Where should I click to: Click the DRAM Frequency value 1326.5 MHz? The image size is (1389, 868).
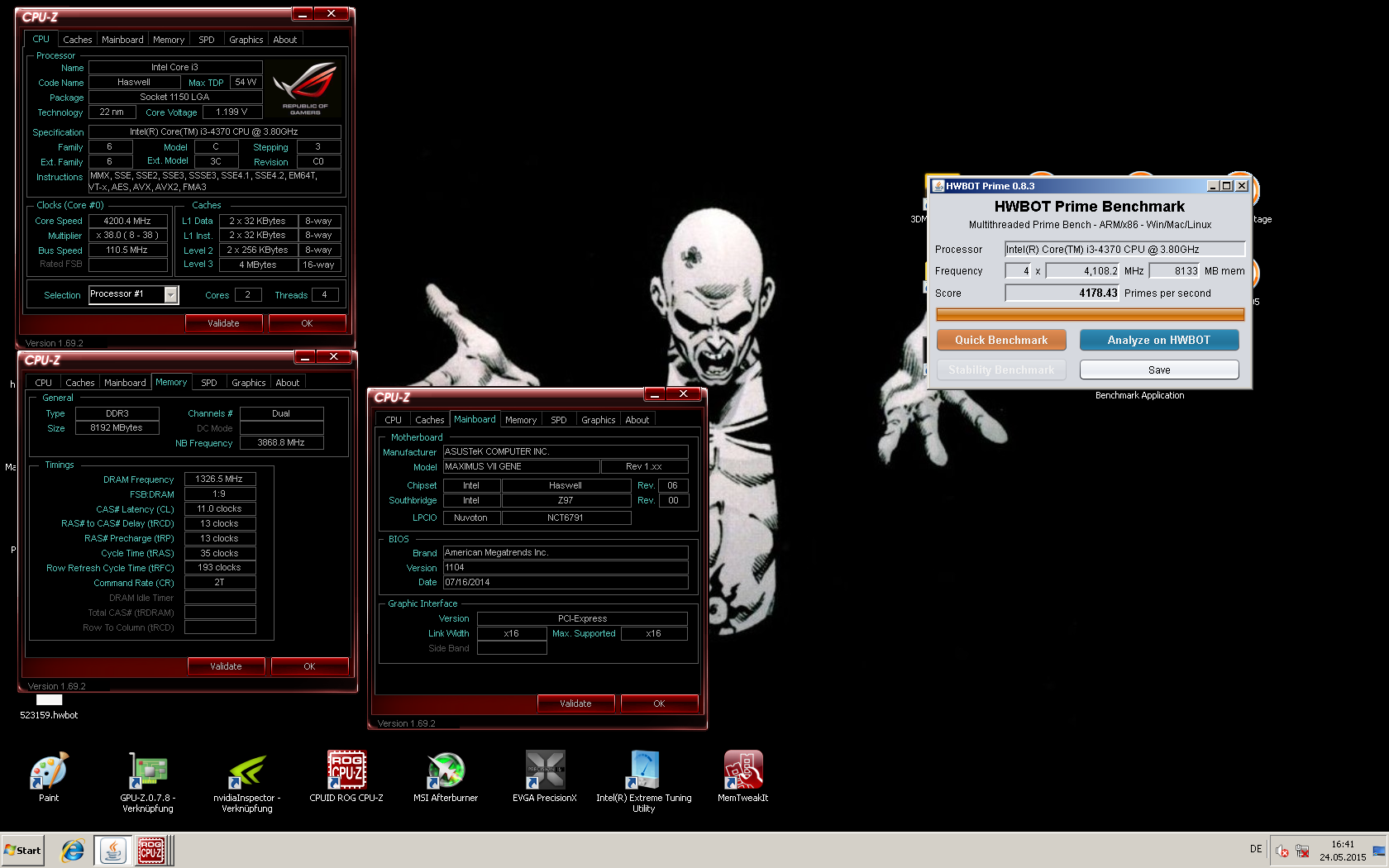220,479
